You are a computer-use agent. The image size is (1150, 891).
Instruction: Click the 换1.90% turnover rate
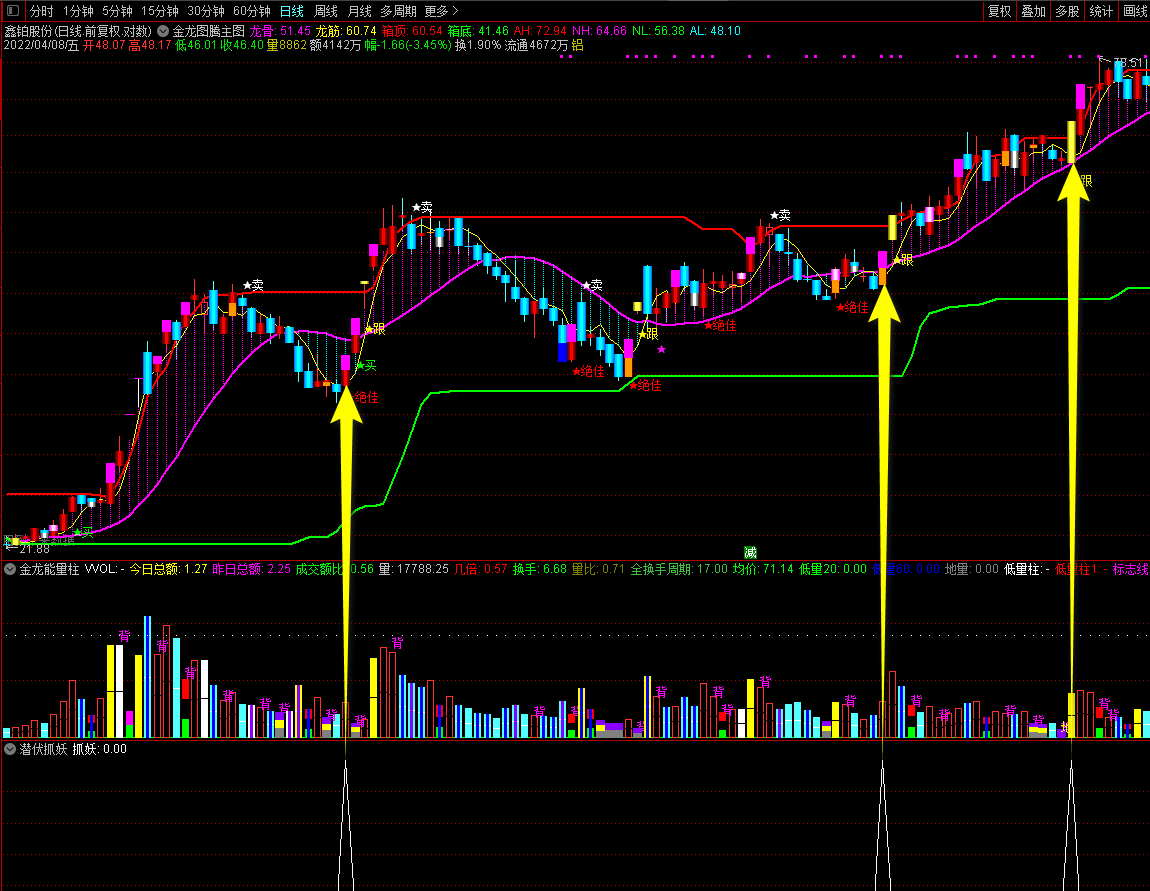(478, 45)
